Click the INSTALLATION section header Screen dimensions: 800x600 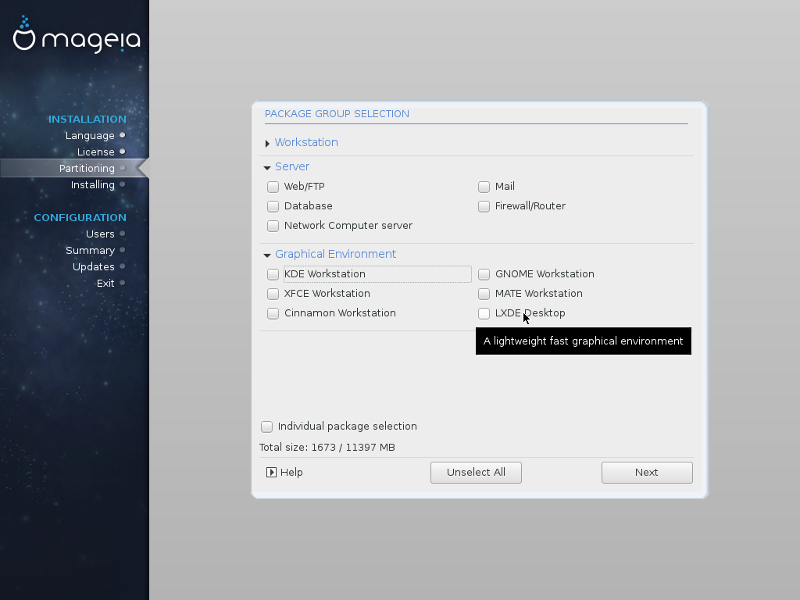tap(87, 119)
